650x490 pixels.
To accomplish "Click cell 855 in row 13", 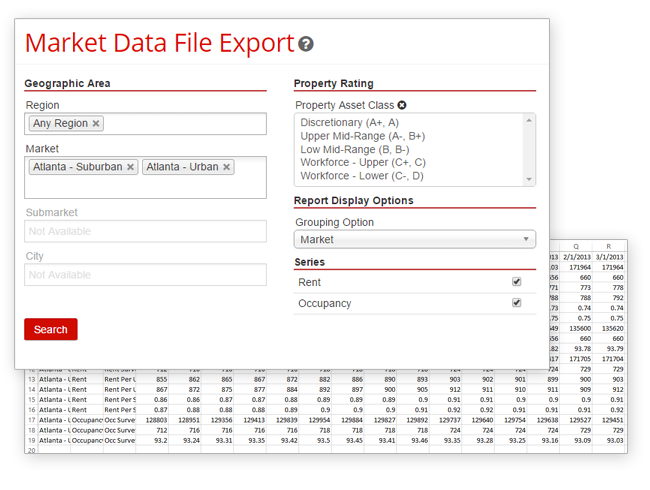I will 153,379.
